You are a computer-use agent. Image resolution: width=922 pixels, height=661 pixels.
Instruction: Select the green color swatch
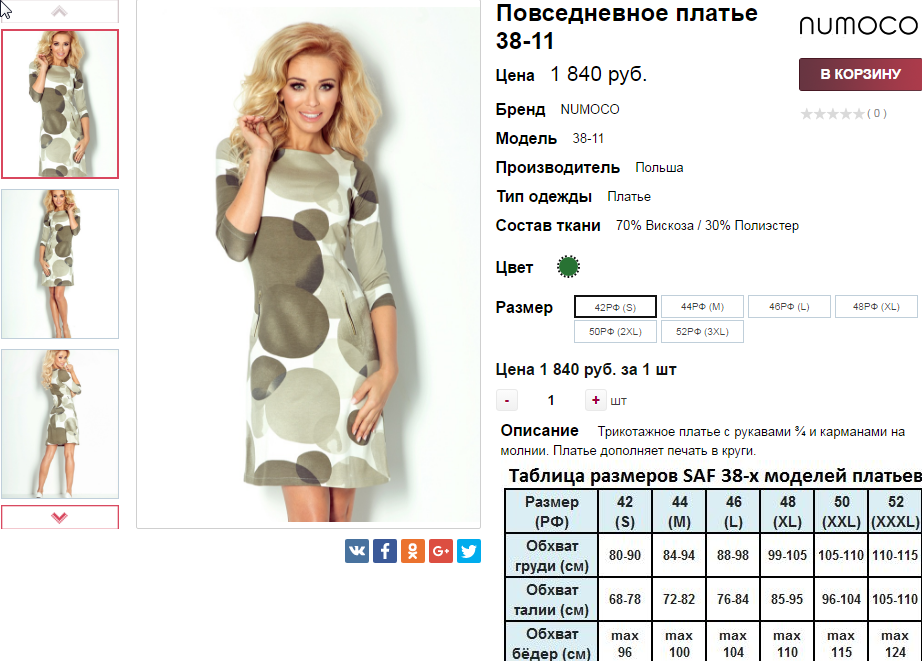click(568, 267)
